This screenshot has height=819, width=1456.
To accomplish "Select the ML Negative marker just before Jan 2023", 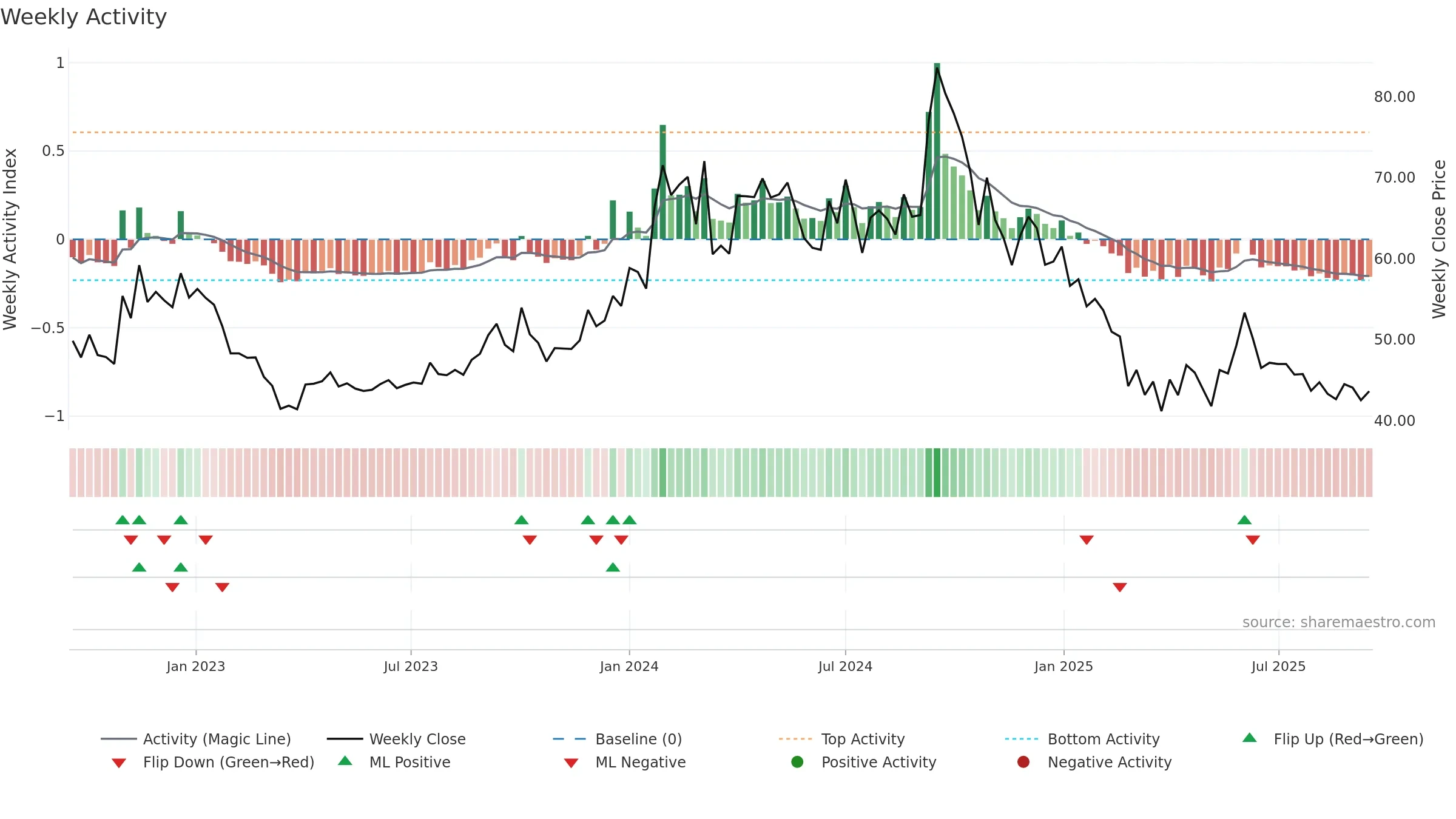I will (172, 587).
